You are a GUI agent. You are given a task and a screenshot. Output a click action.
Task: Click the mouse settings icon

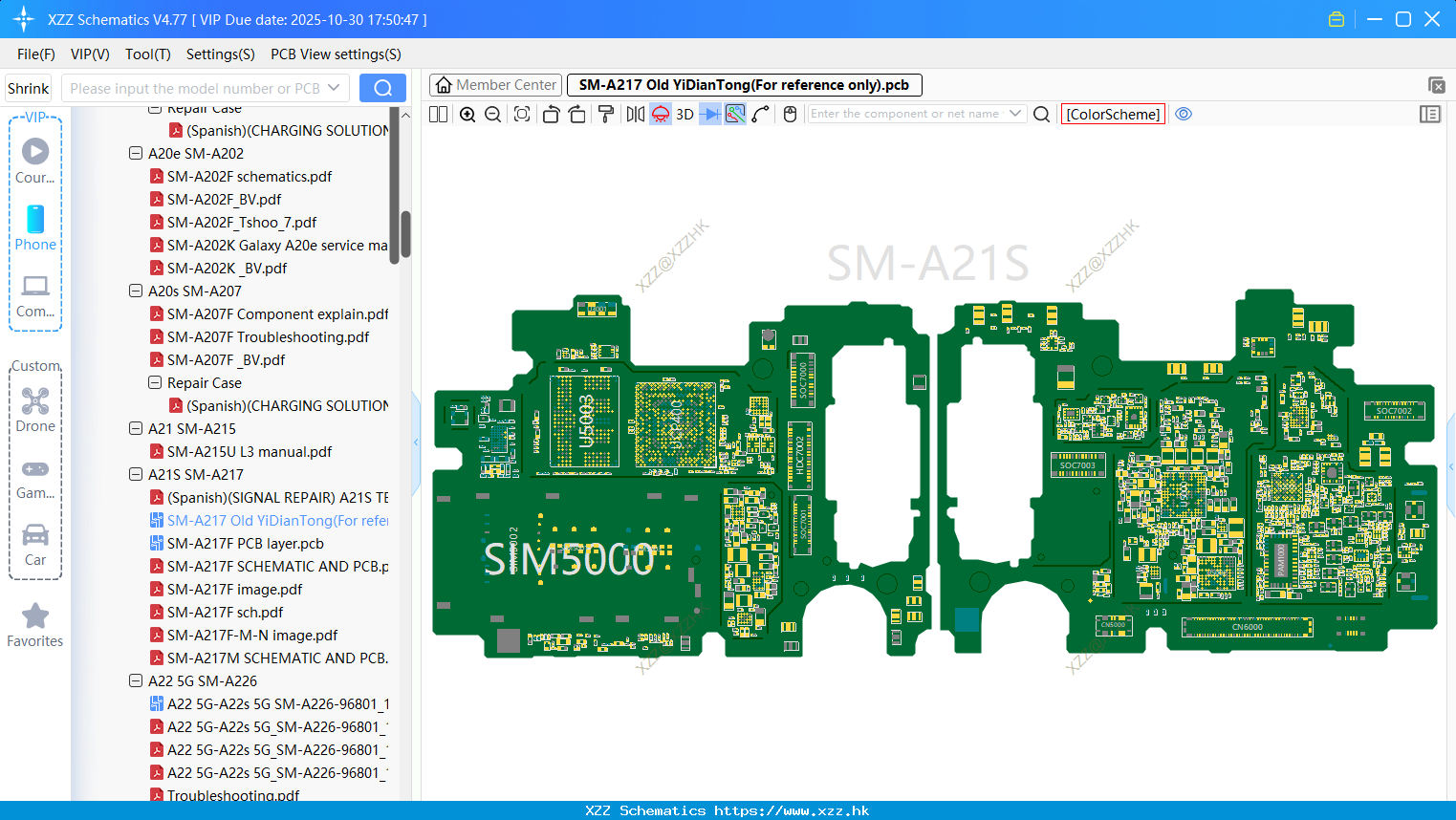(x=790, y=114)
